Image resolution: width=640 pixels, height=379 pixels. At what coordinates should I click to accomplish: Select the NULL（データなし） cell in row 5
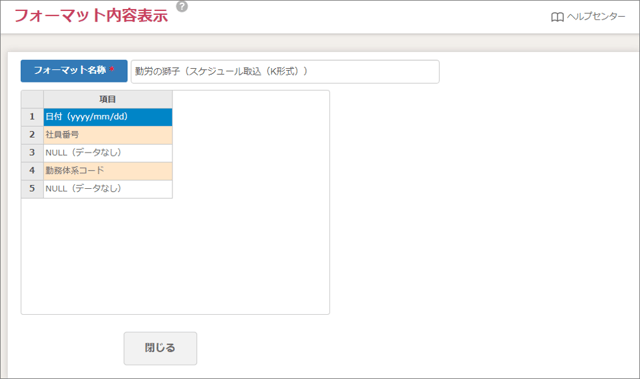tap(108, 189)
